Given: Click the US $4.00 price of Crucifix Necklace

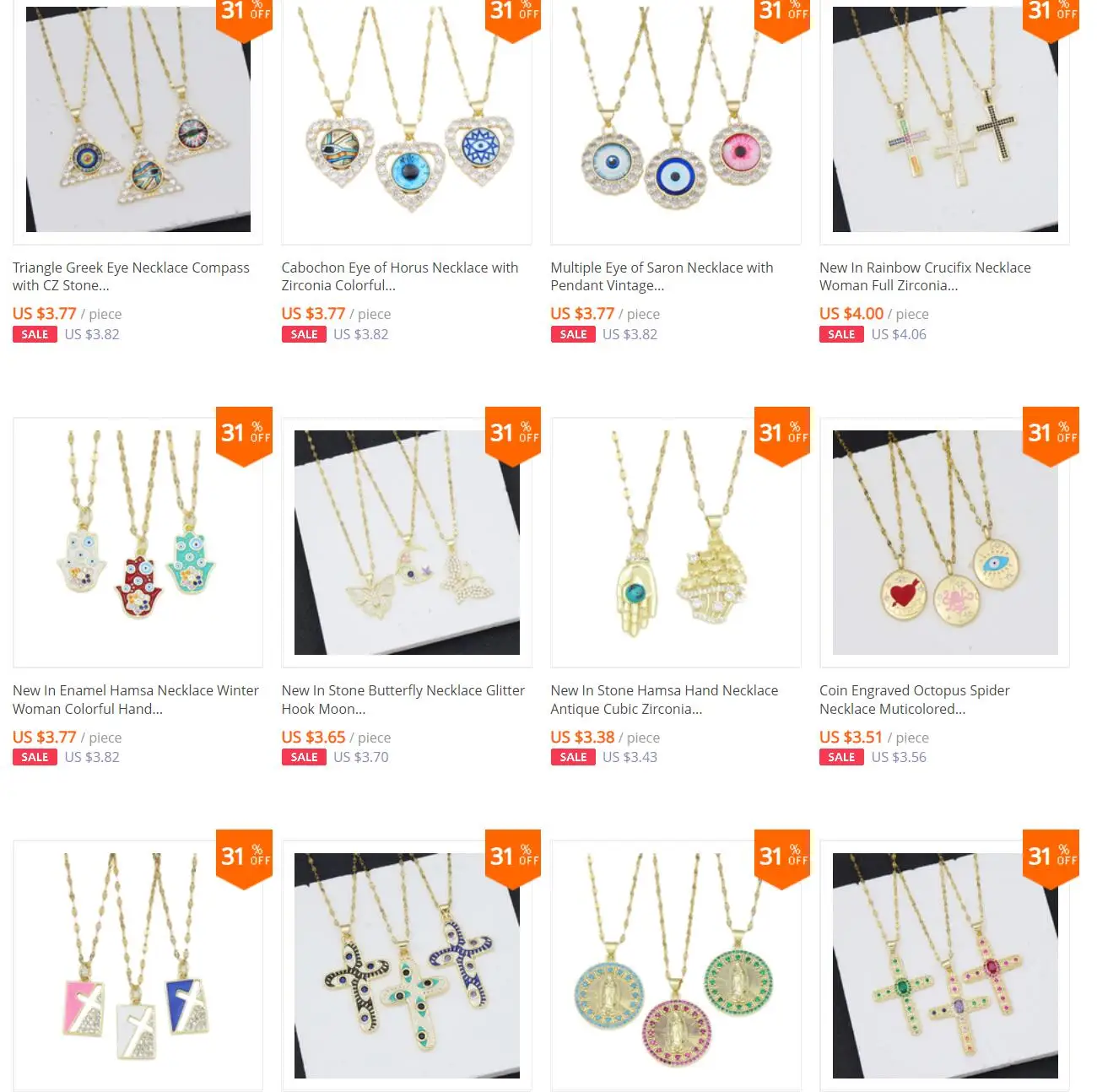Looking at the screenshot, I should pyautogui.click(x=851, y=314).
